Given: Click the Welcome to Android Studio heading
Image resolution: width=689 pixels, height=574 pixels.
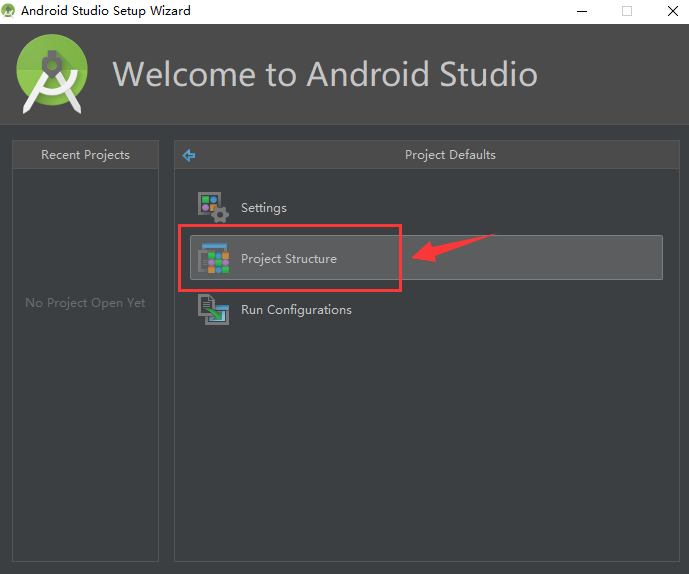Looking at the screenshot, I should point(325,74).
